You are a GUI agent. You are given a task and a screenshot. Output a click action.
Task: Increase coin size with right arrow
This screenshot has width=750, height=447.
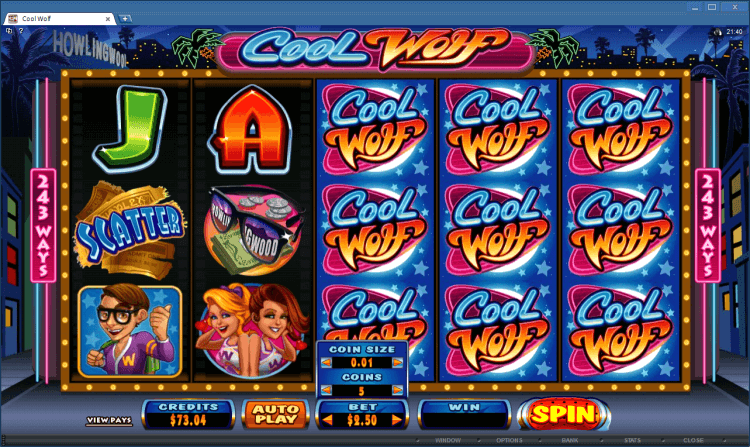click(x=397, y=363)
